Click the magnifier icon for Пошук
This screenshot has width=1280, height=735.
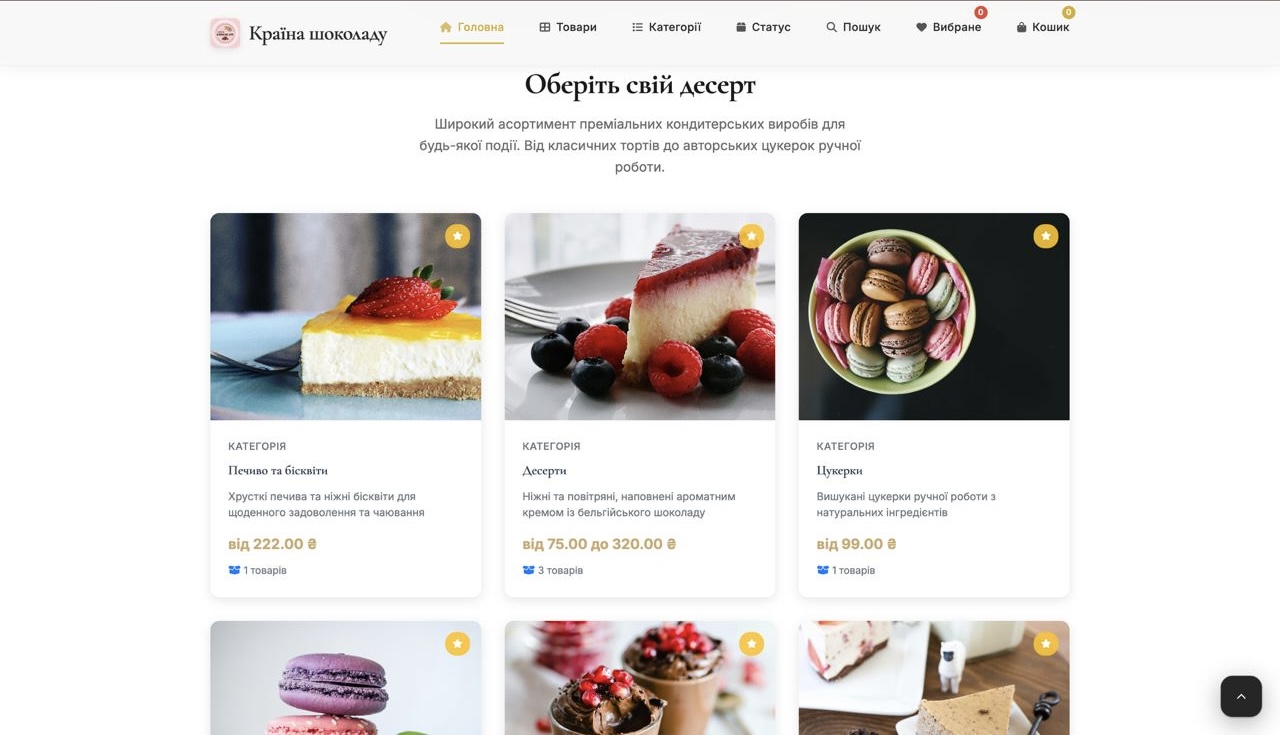(x=831, y=28)
